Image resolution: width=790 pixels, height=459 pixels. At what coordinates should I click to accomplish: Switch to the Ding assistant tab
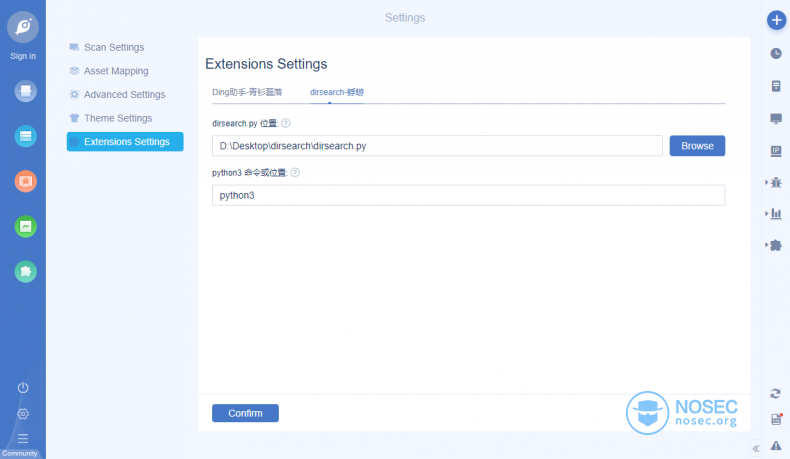coord(247,92)
